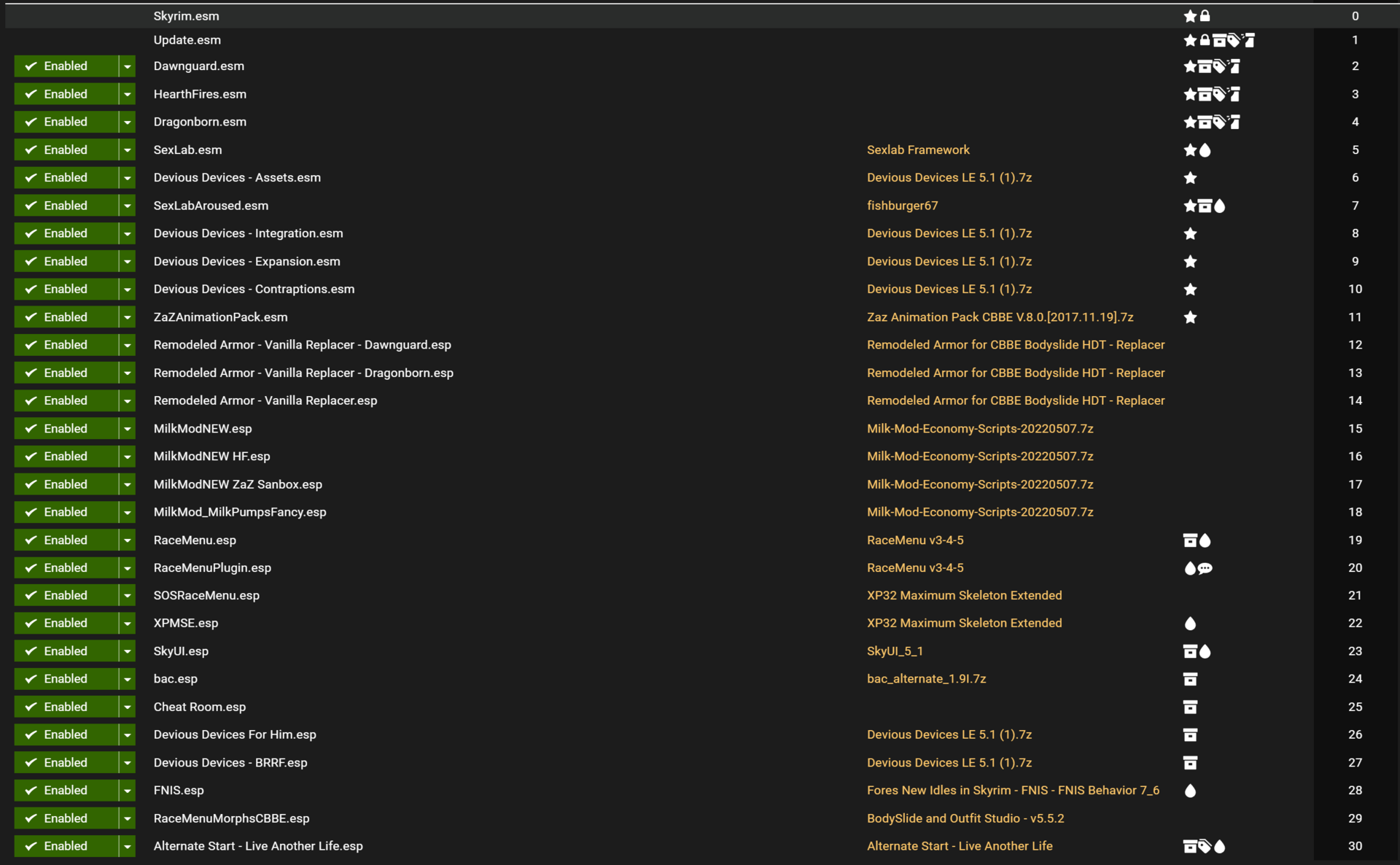Viewport: 1400px width, 865px height.
Task: Open the status dropdown for Remodeled Armor - Vanilla Replacer.esp
Action: coord(128,400)
